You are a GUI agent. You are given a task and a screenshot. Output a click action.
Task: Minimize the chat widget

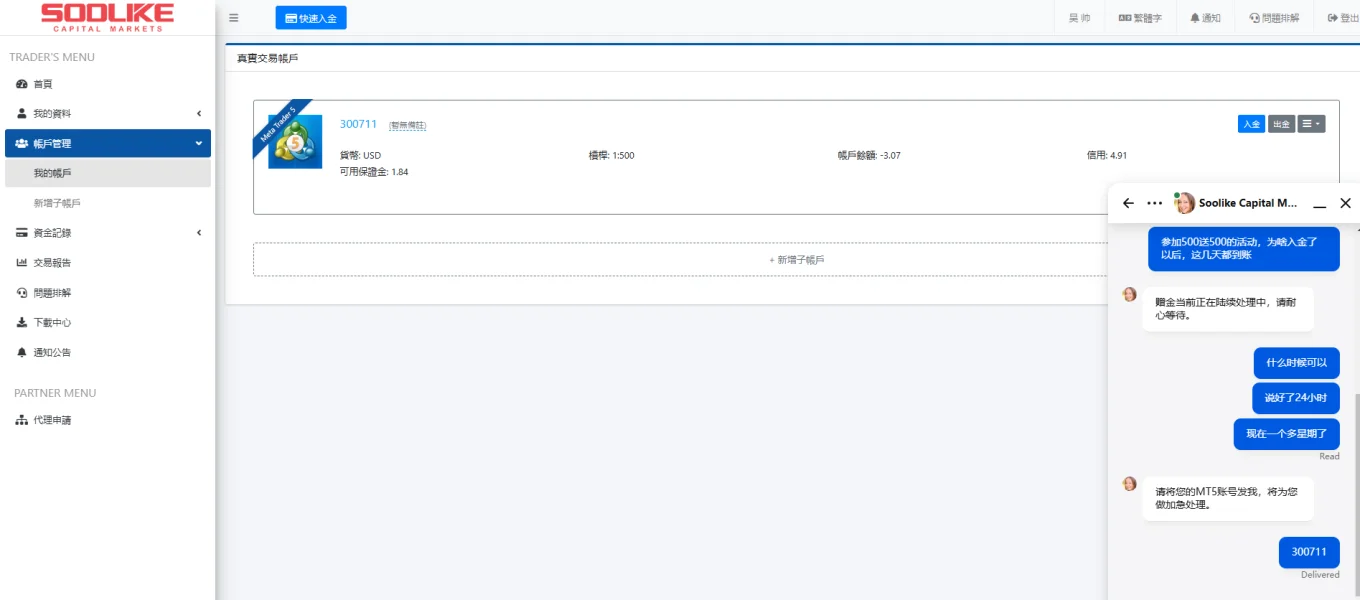(x=1320, y=204)
